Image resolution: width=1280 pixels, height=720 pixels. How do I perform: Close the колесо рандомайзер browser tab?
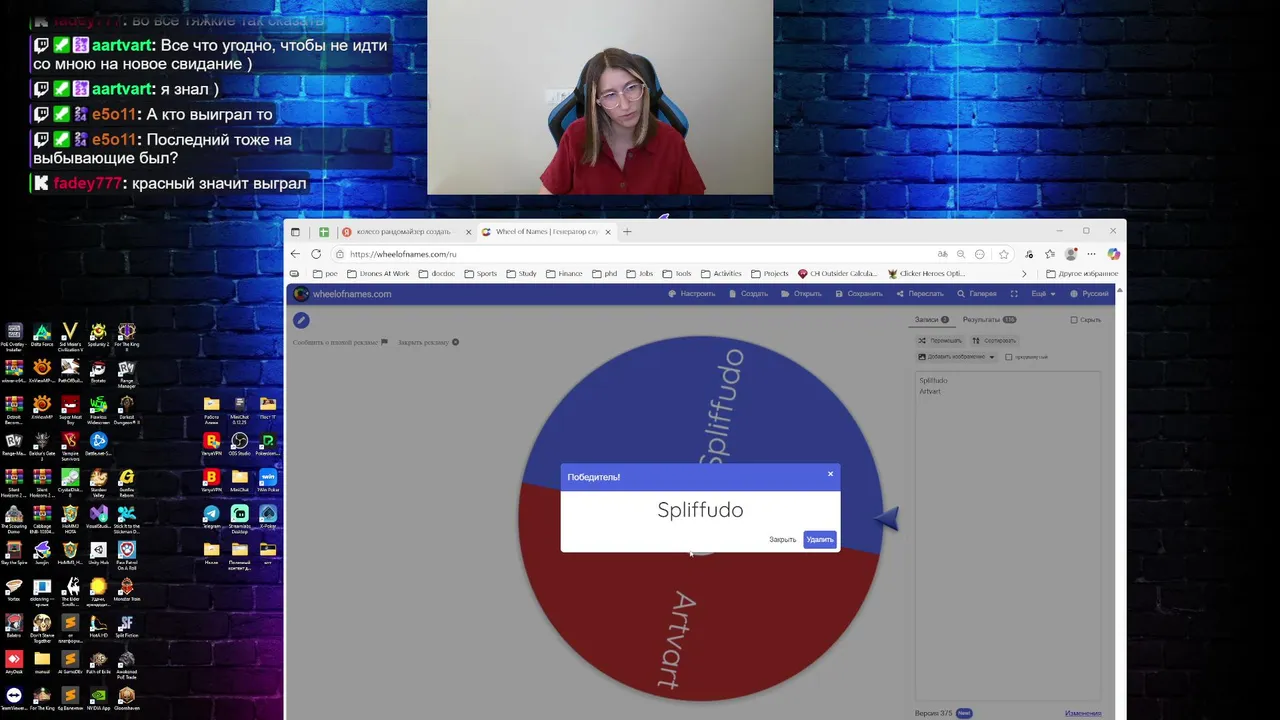pyautogui.click(x=468, y=231)
